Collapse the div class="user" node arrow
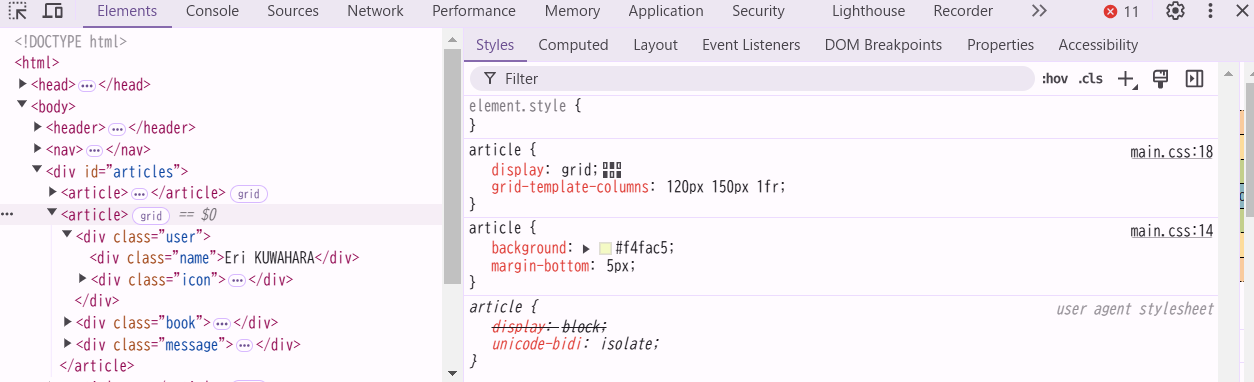Image resolution: width=1254 pixels, height=382 pixels. coord(68,235)
